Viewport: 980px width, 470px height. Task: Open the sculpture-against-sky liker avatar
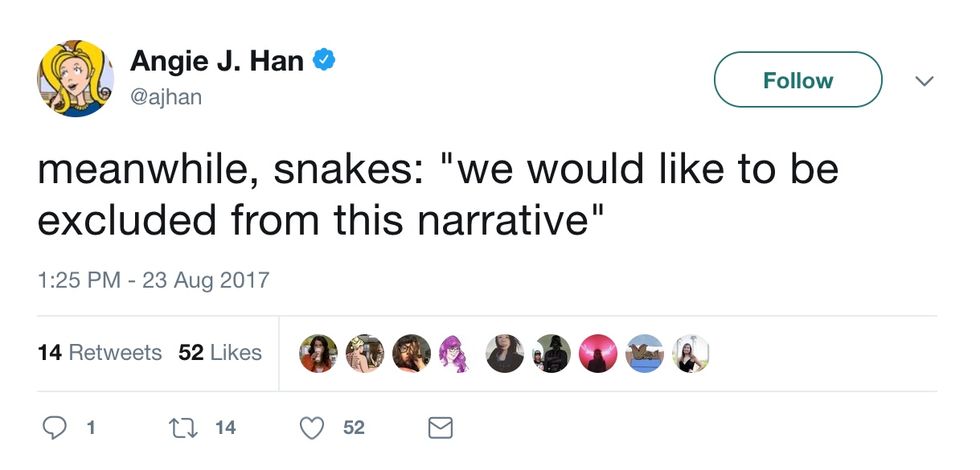[644, 353]
